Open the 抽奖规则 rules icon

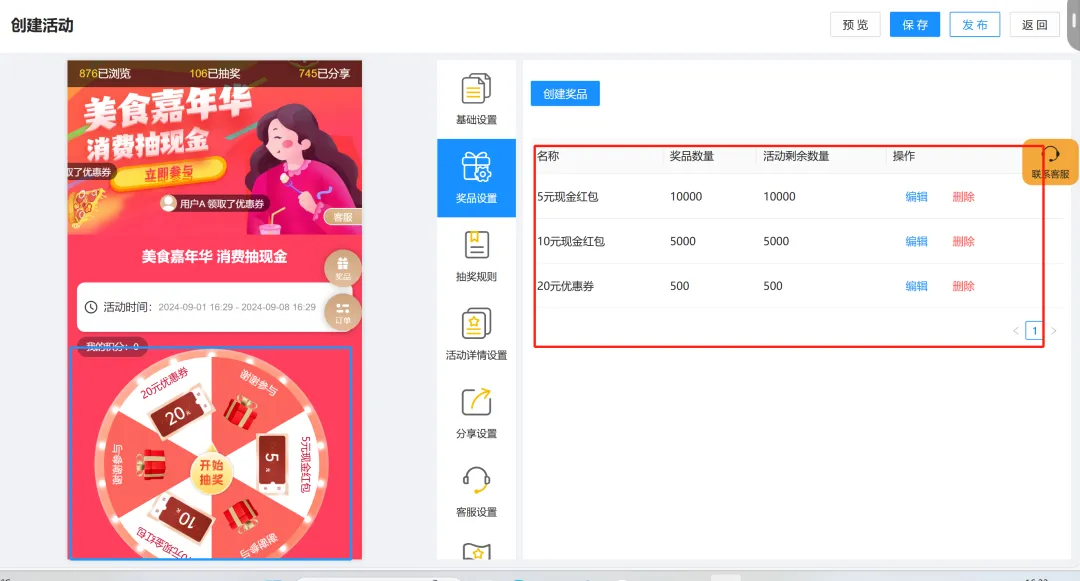[476, 245]
